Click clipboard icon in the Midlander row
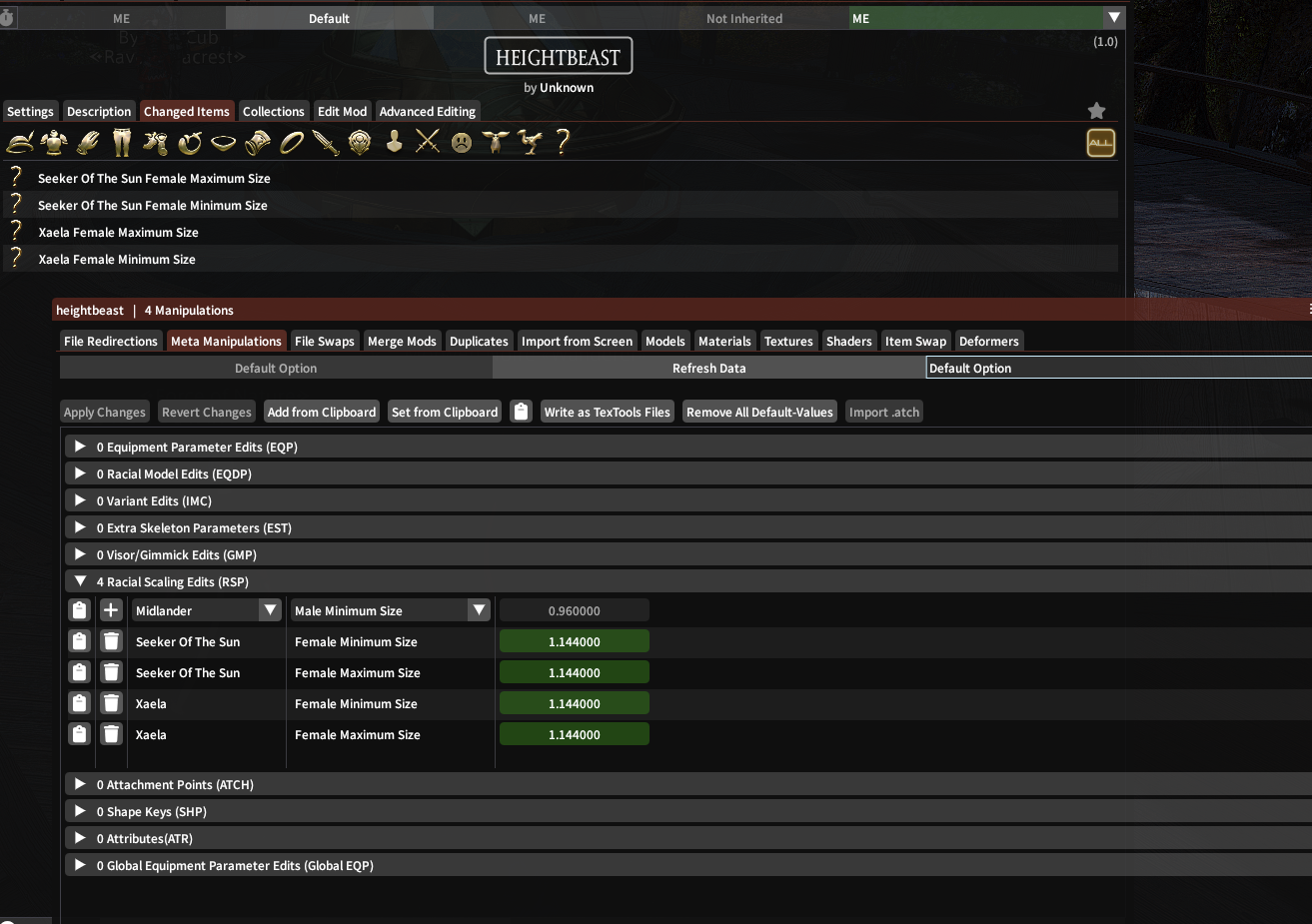 79,610
